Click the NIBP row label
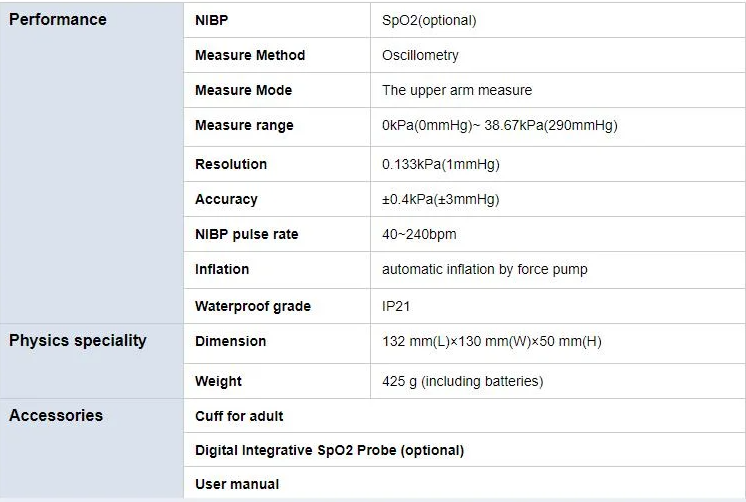 (212, 20)
